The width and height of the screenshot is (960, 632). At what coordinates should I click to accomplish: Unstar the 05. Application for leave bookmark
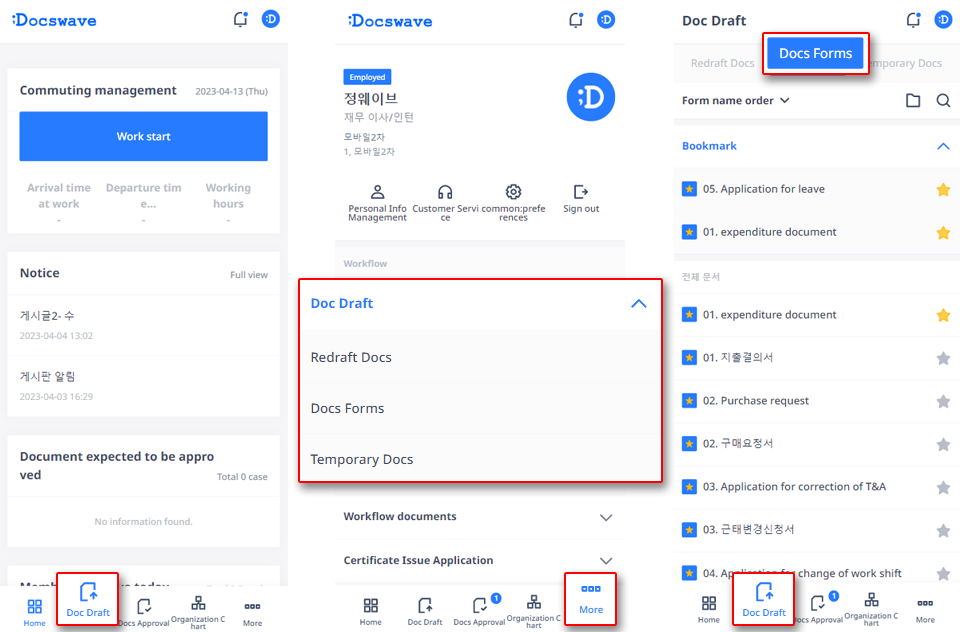coord(942,189)
